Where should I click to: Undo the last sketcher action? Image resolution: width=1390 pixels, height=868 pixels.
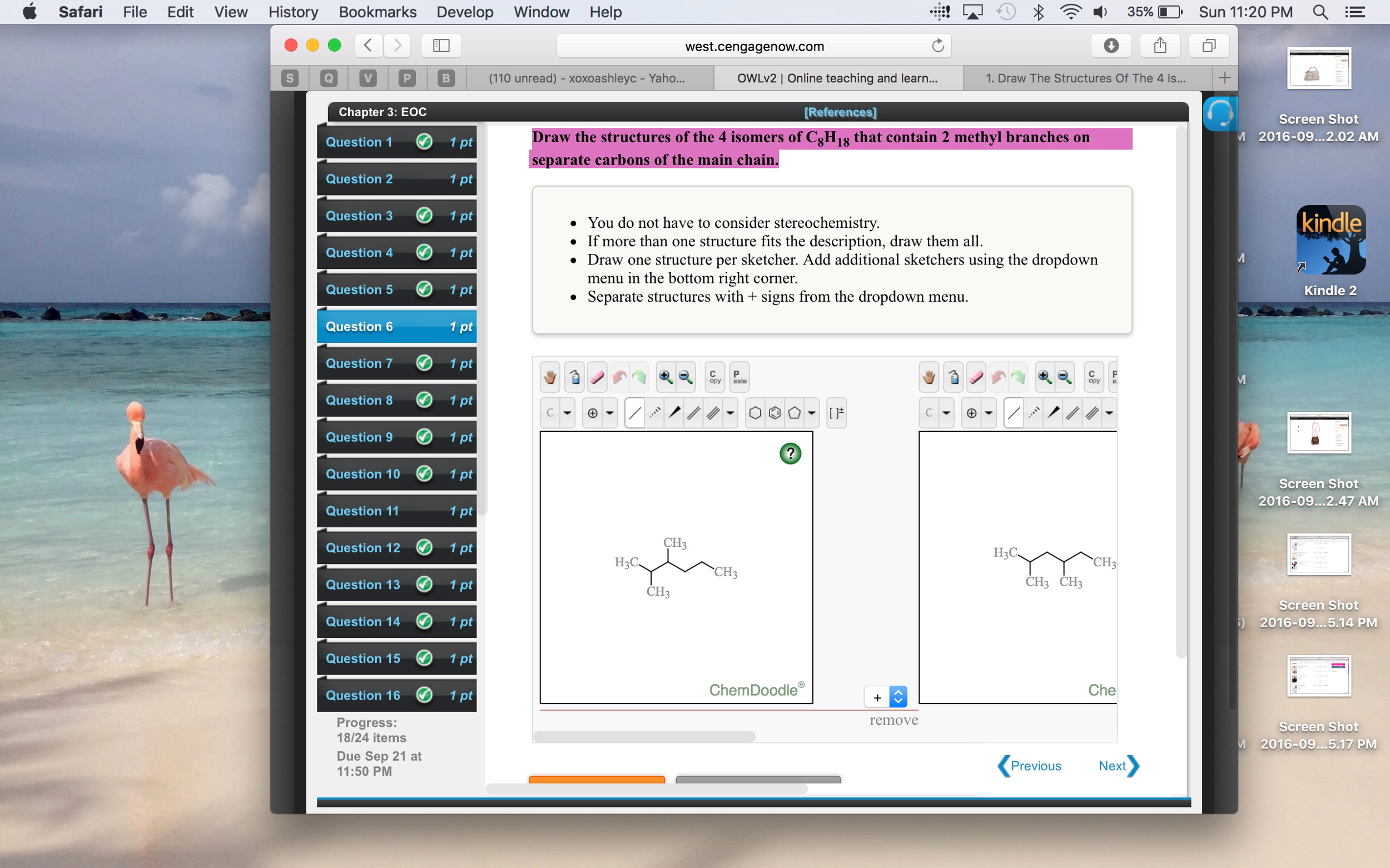(619, 377)
